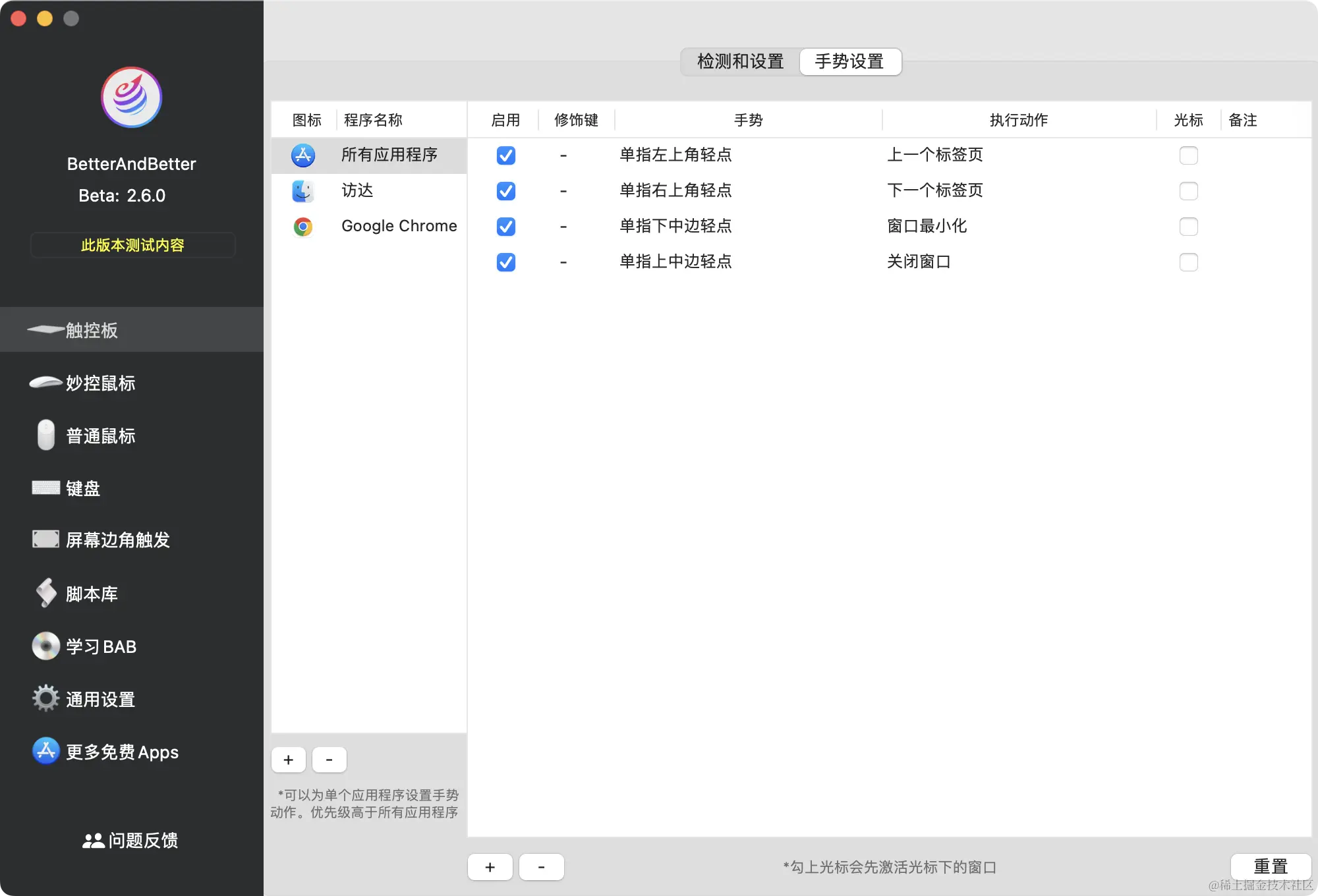Open the Trackpad (触控板) sidebar section
Viewport: 1318px width, 896px height.
[x=92, y=330]
